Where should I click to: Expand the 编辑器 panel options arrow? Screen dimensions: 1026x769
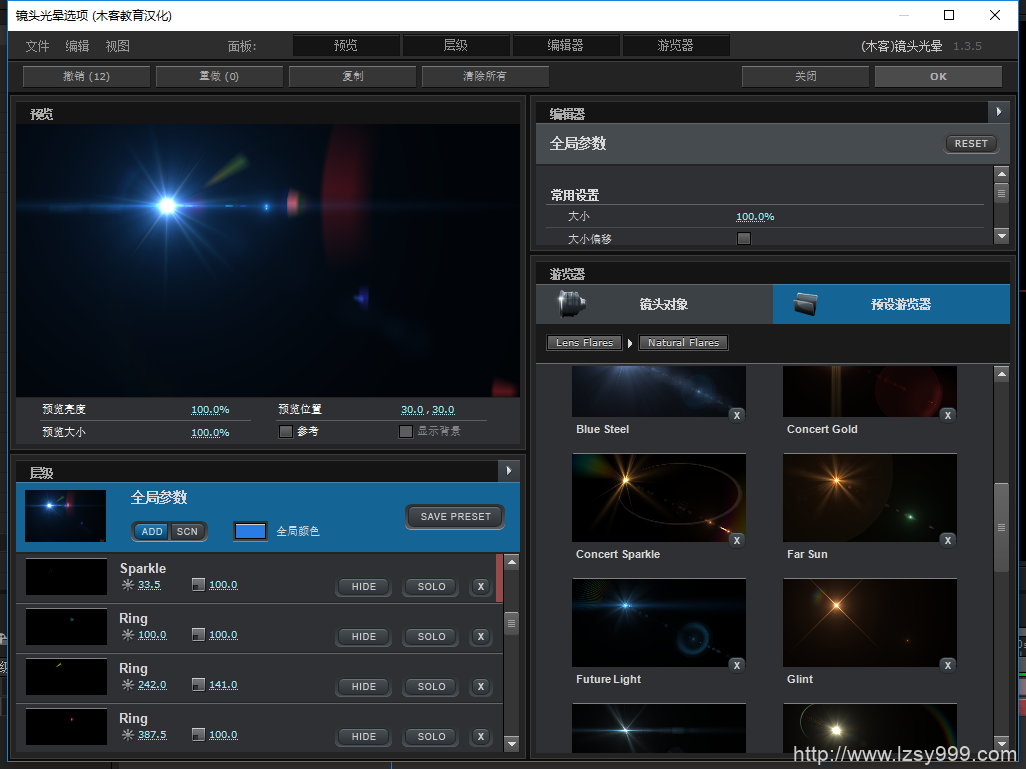[999, 112]
